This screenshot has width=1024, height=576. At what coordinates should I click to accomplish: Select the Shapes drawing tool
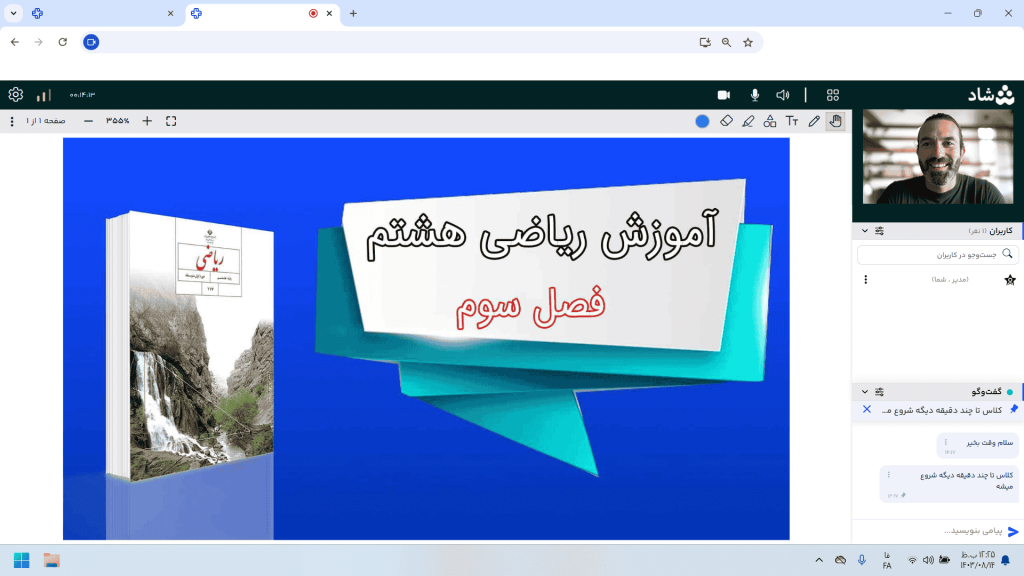click(770, 121)
